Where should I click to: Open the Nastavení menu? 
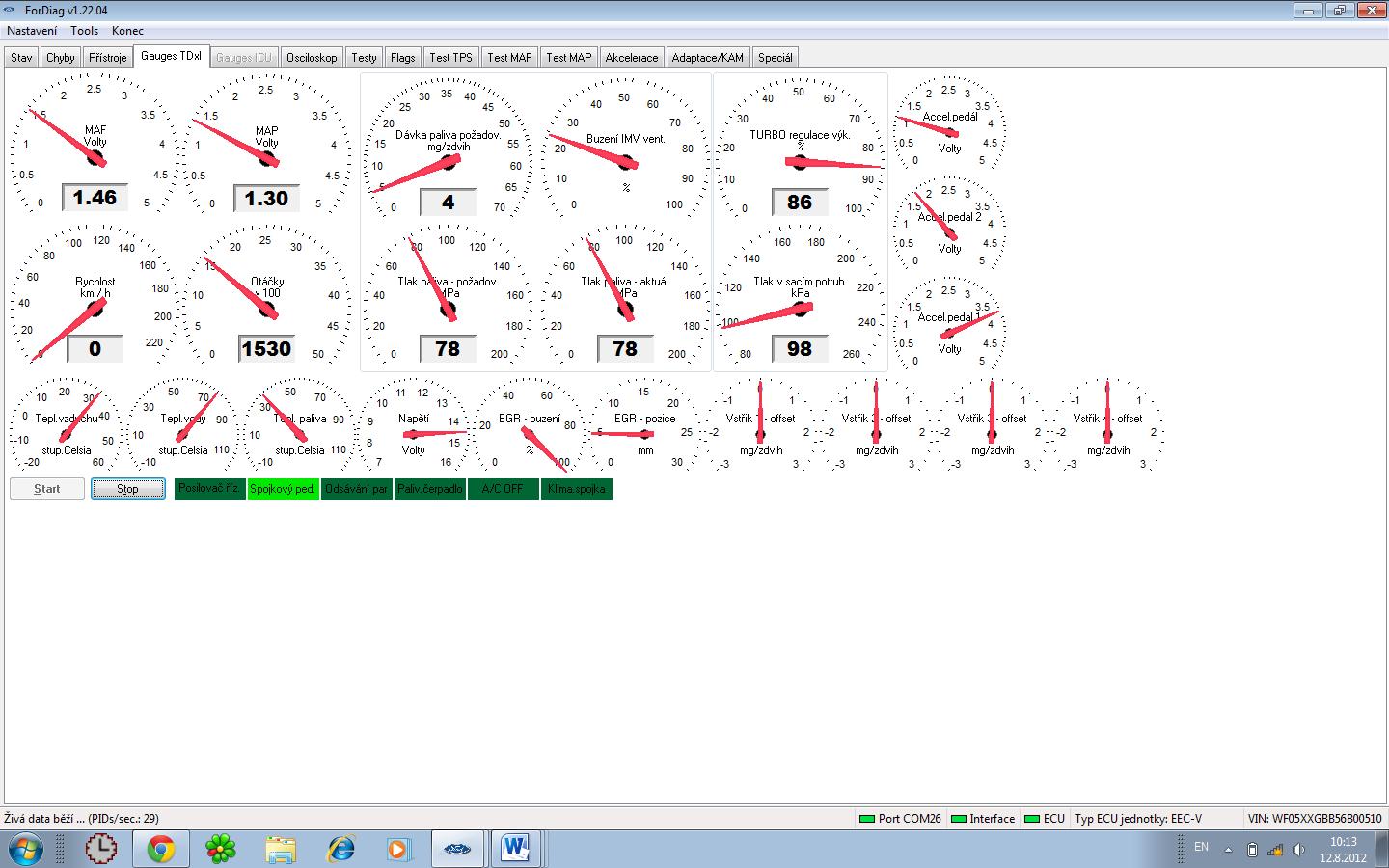coord(32,31)
